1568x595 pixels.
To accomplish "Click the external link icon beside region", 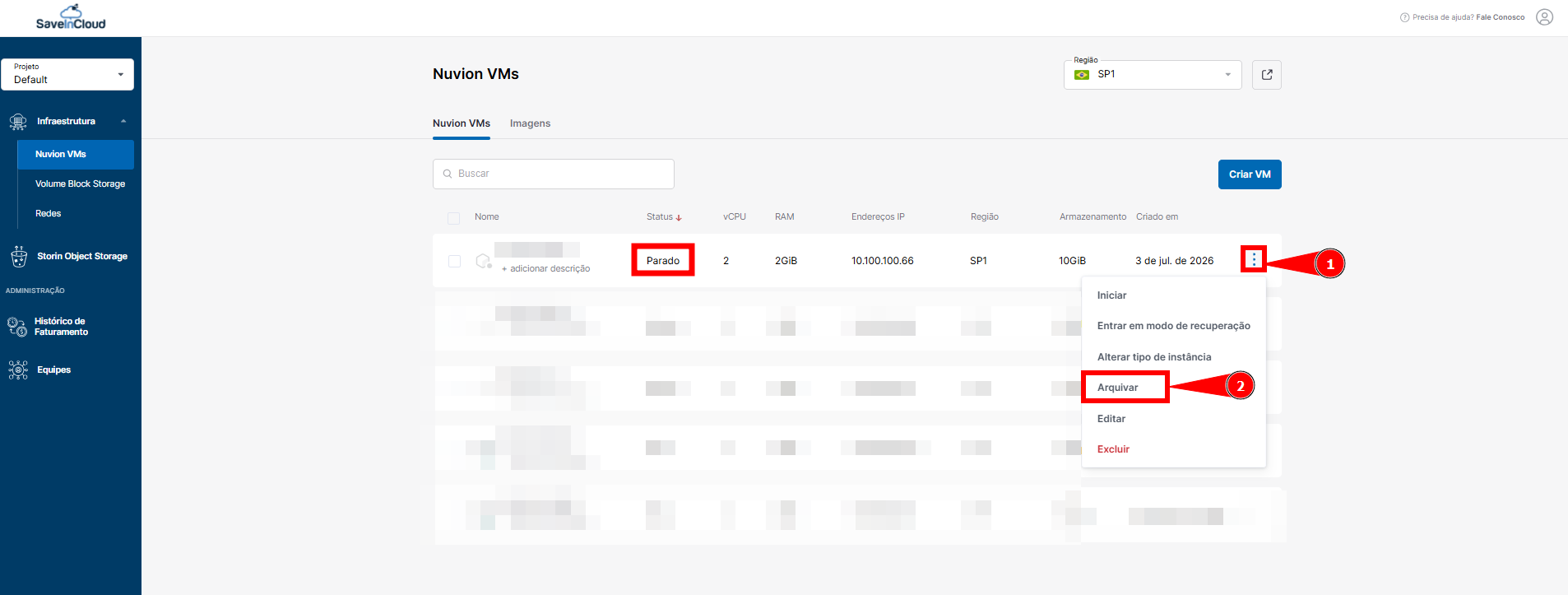I will click(1267, 75).
